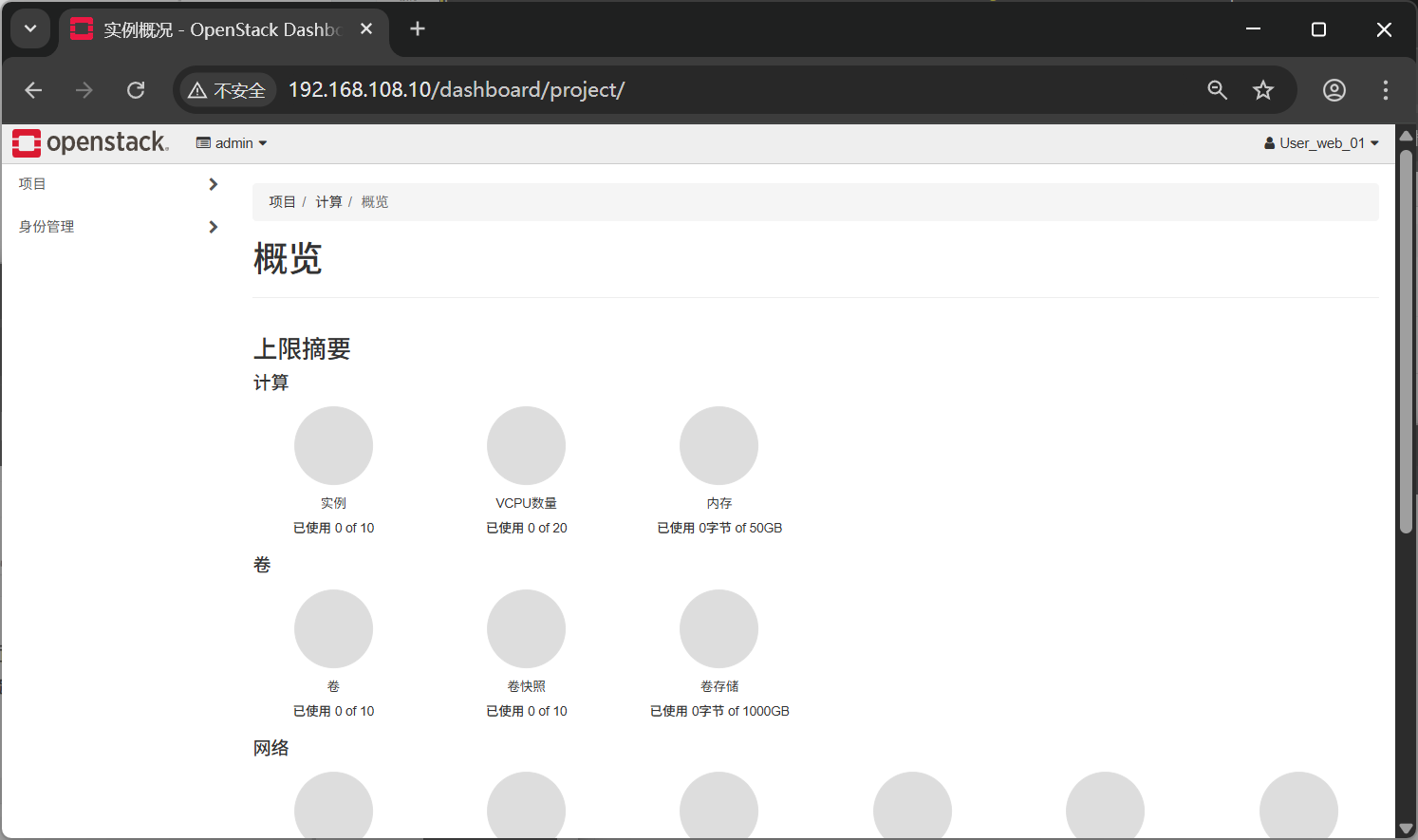Click the 内存 usage pie chart
The image size is (1418, 840).
[718, 445]
